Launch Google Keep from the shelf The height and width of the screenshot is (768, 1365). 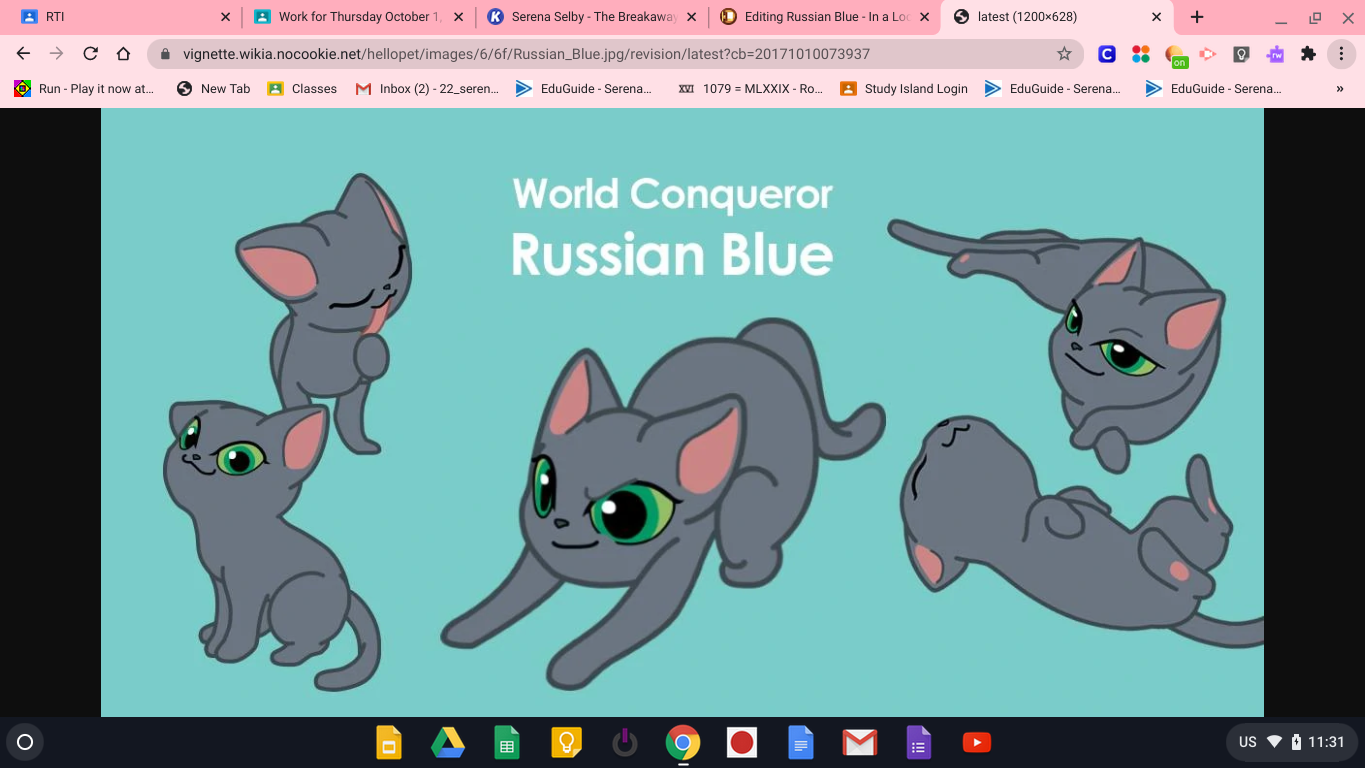click(566, 743)
